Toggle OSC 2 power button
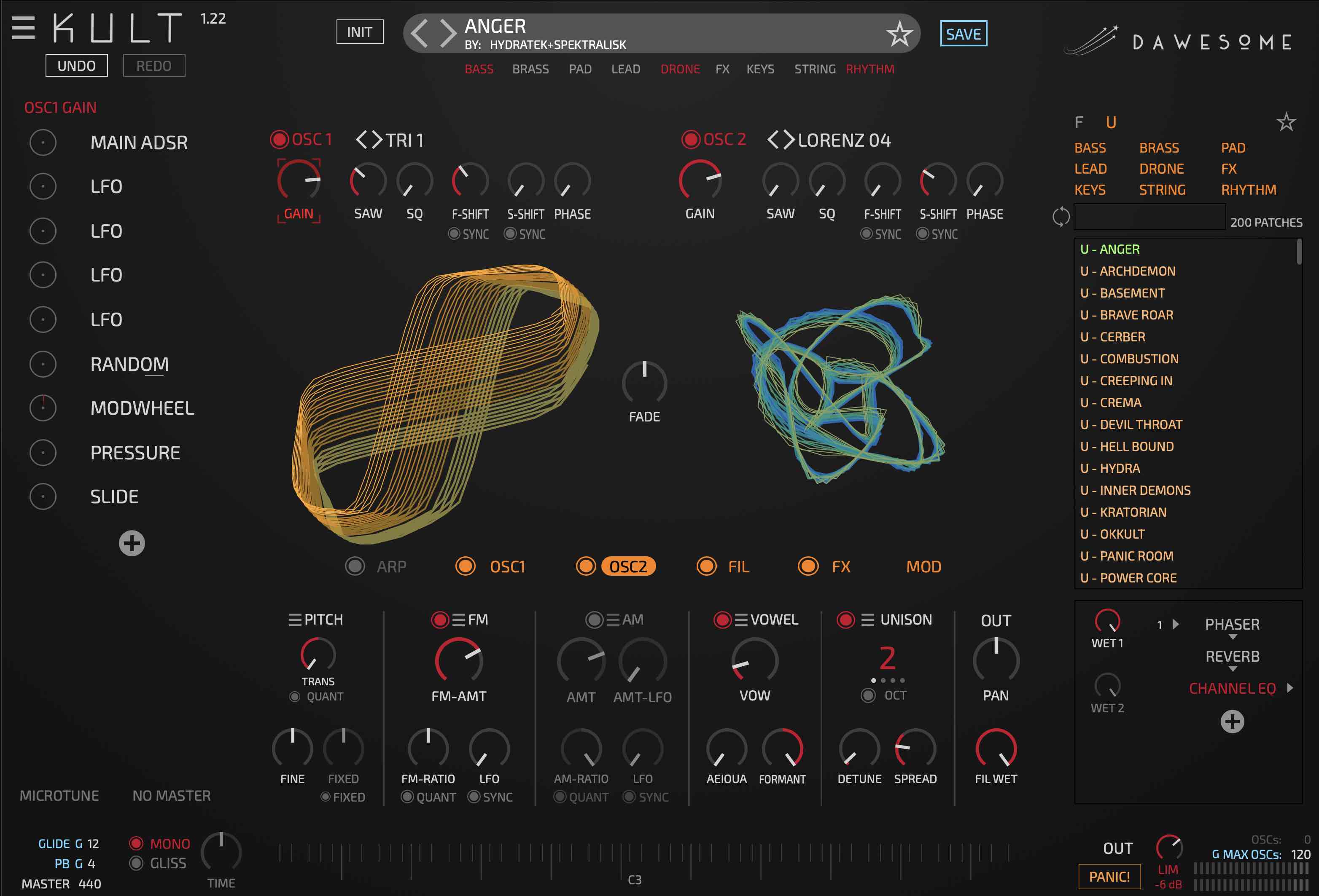 [x=691, y=139]
